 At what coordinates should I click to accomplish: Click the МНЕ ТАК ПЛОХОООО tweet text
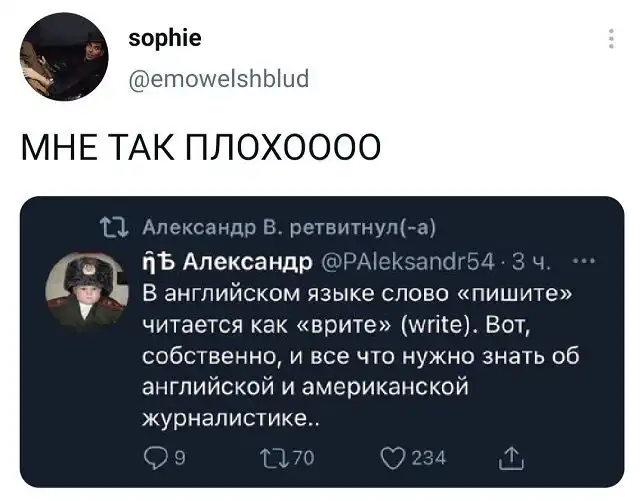point(201,147)
